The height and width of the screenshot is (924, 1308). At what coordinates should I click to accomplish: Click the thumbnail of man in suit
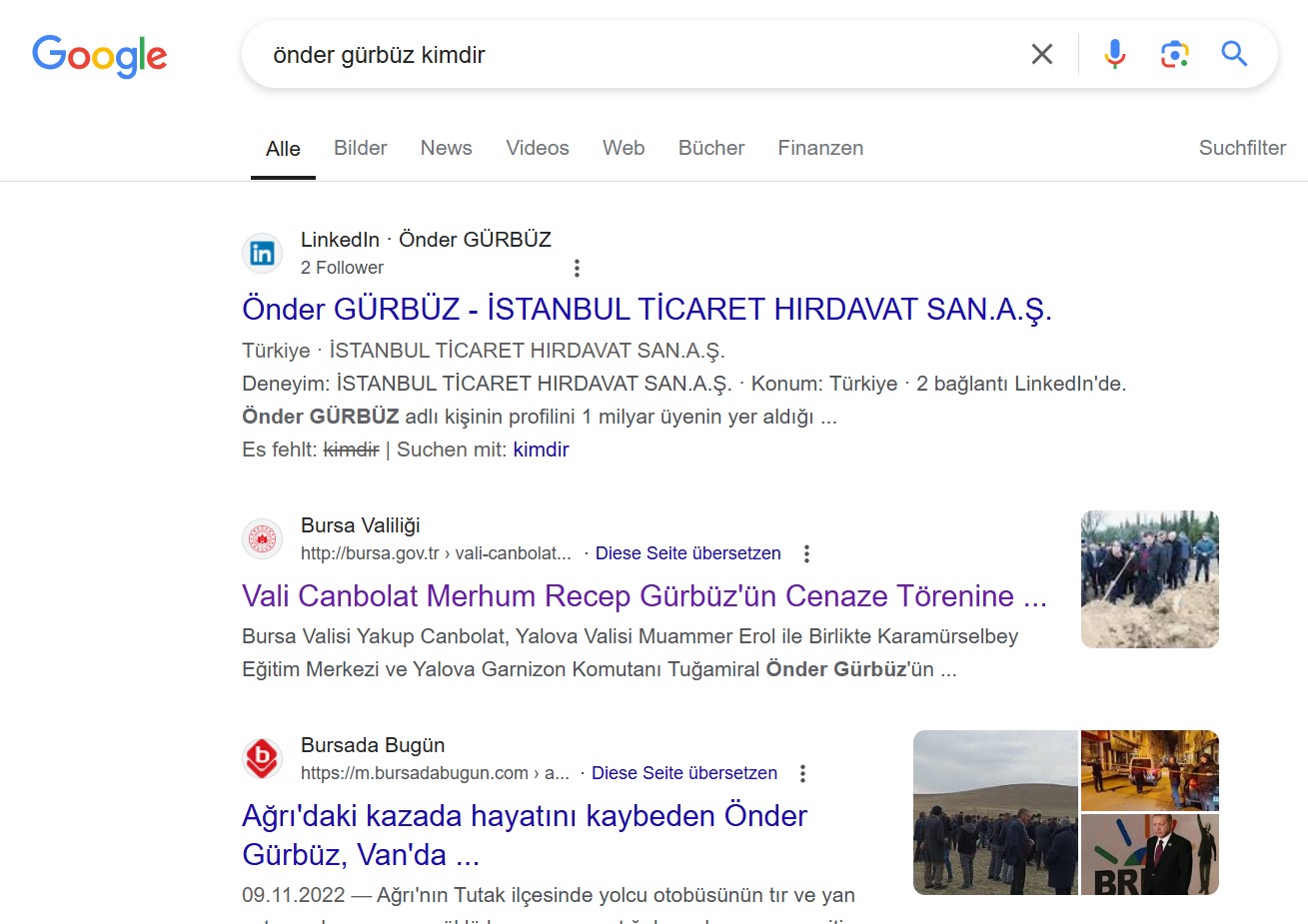pyautogui.click(x=1150, y=855)
